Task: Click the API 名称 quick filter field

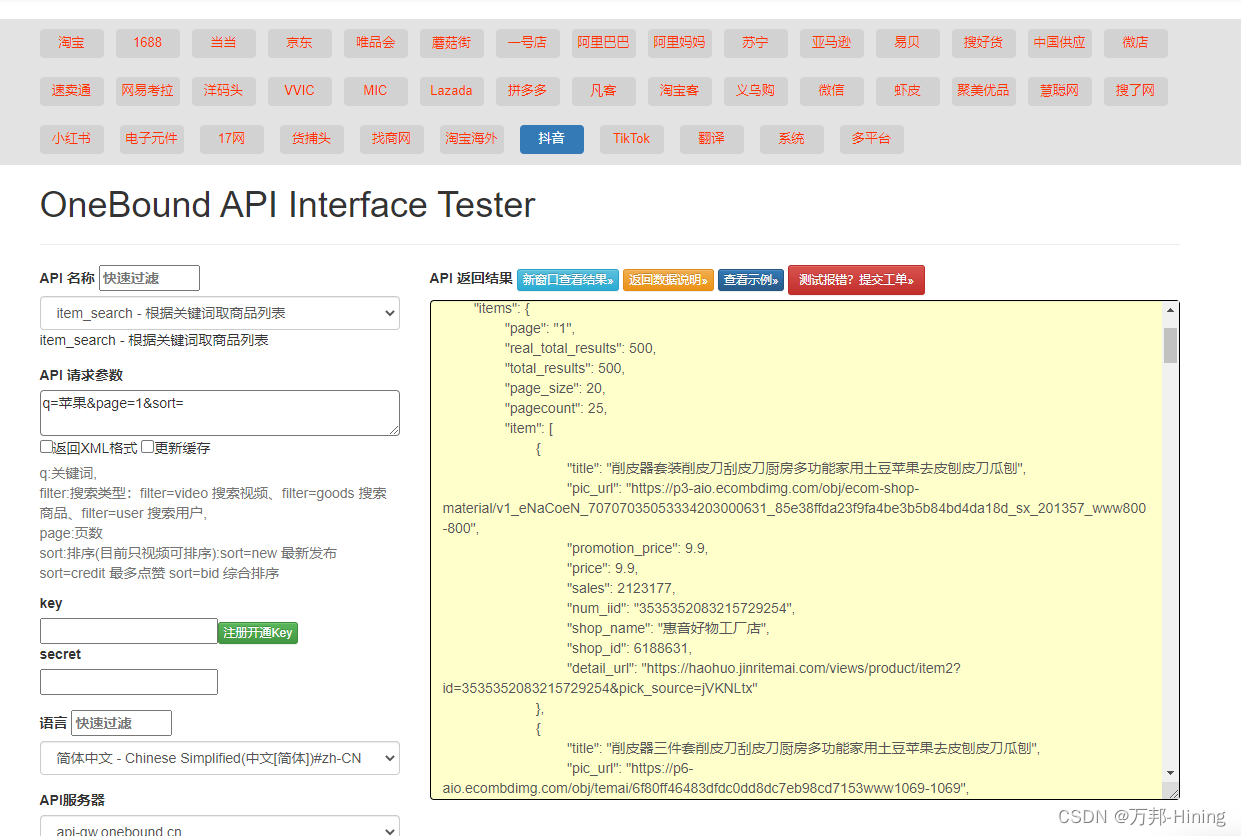Action: 149,278
